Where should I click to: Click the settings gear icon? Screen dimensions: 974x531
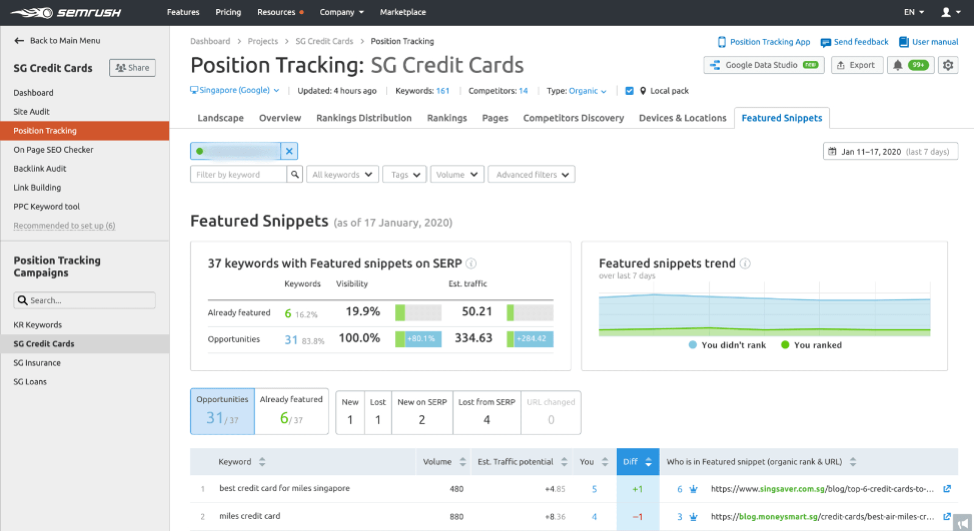(x=948, y=65)
